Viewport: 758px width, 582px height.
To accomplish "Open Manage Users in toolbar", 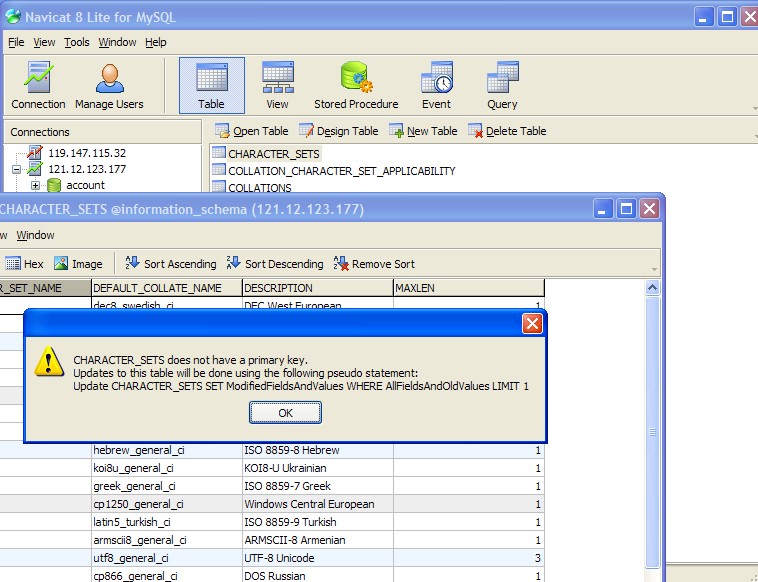I will pyautogui.click(x=109, y=86).
